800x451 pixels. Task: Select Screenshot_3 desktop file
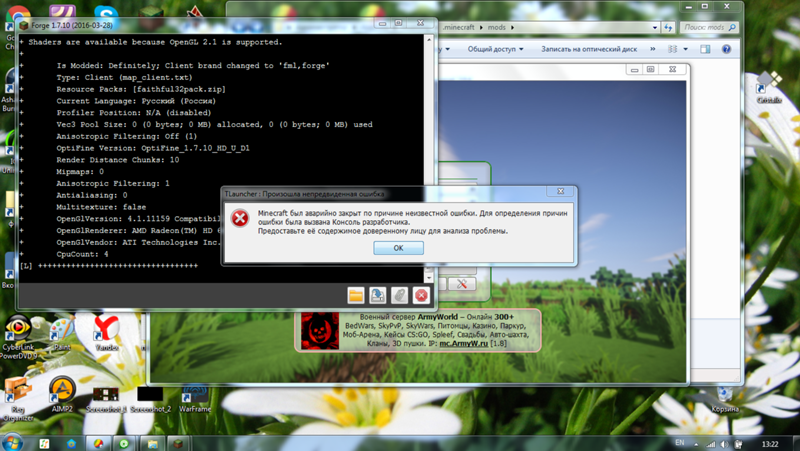point(106,399)
